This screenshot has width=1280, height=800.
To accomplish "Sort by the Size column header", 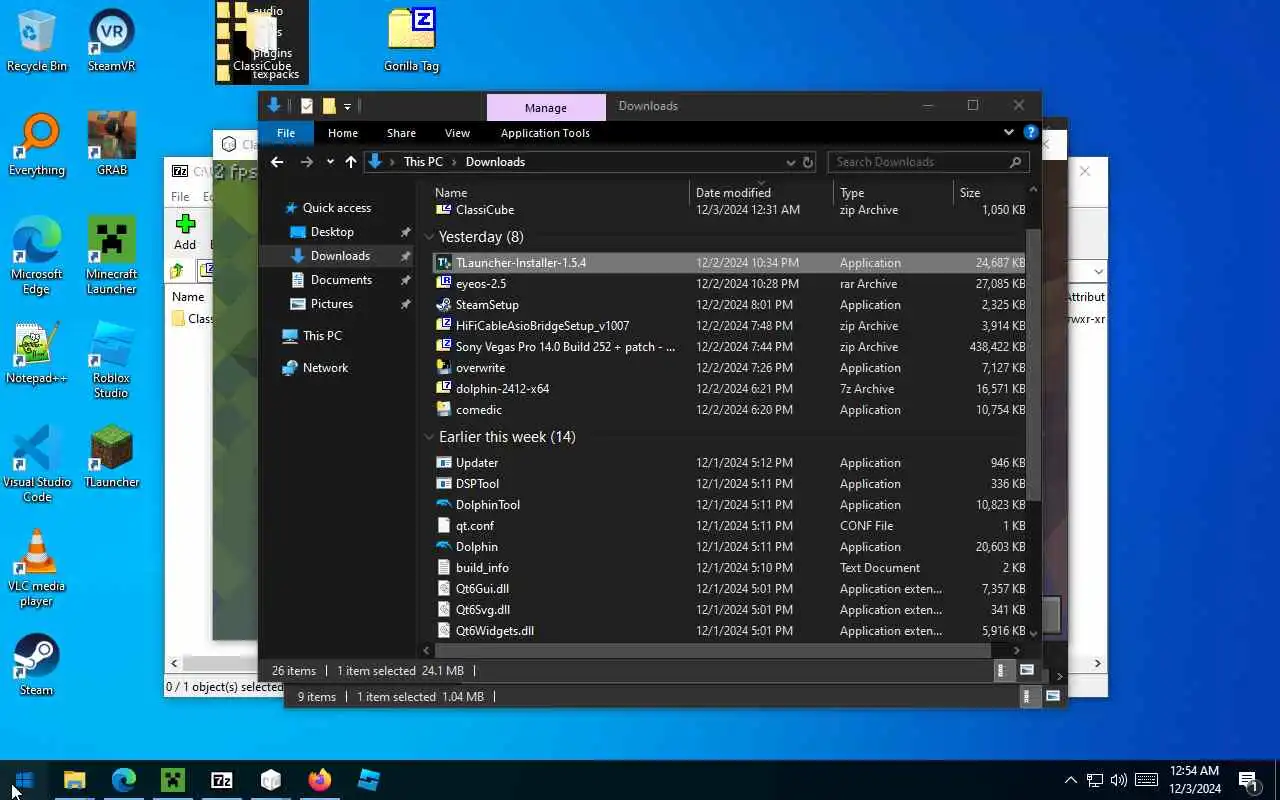I will pos(989,192).
